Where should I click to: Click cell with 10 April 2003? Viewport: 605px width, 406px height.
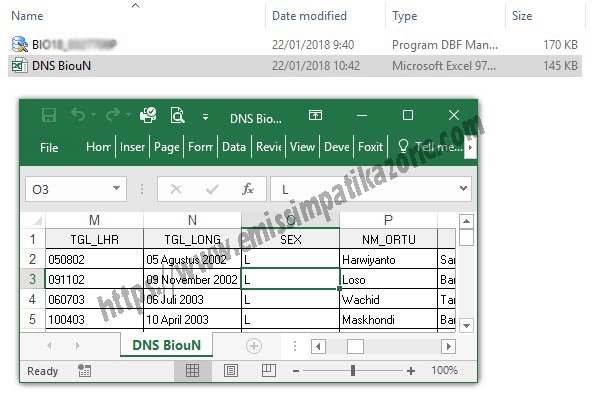[192, 319]
